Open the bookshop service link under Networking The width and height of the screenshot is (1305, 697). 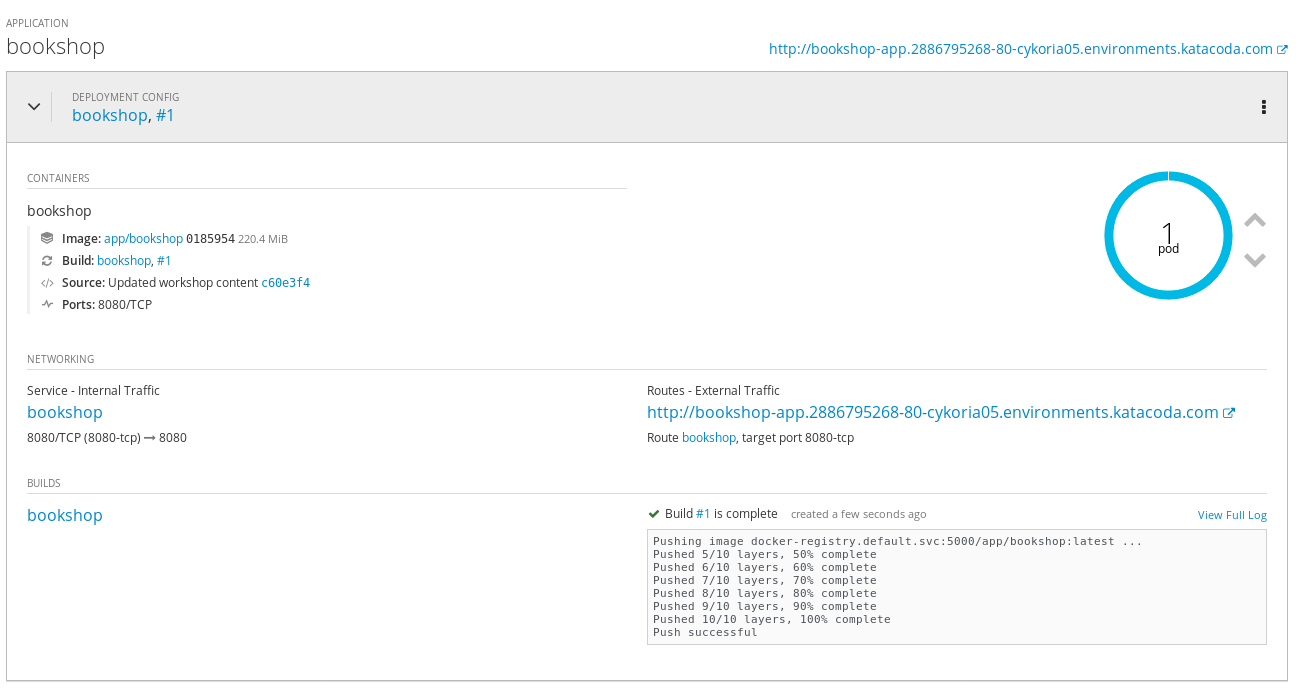point(65,412)
